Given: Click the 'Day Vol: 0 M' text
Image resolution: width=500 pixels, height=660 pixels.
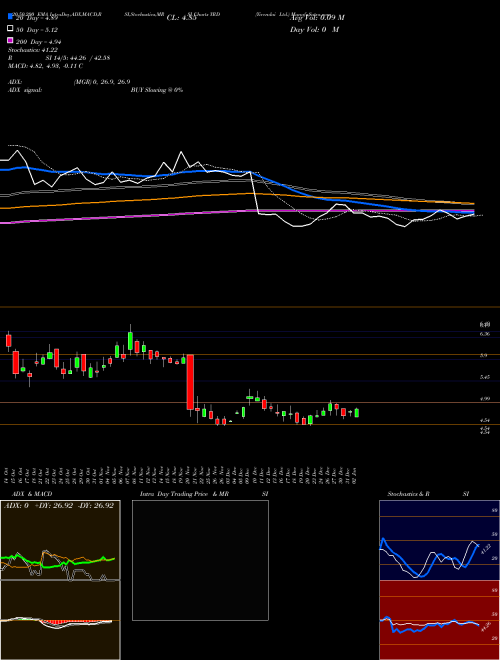Looking at the screenshot, I should (314, 29).
